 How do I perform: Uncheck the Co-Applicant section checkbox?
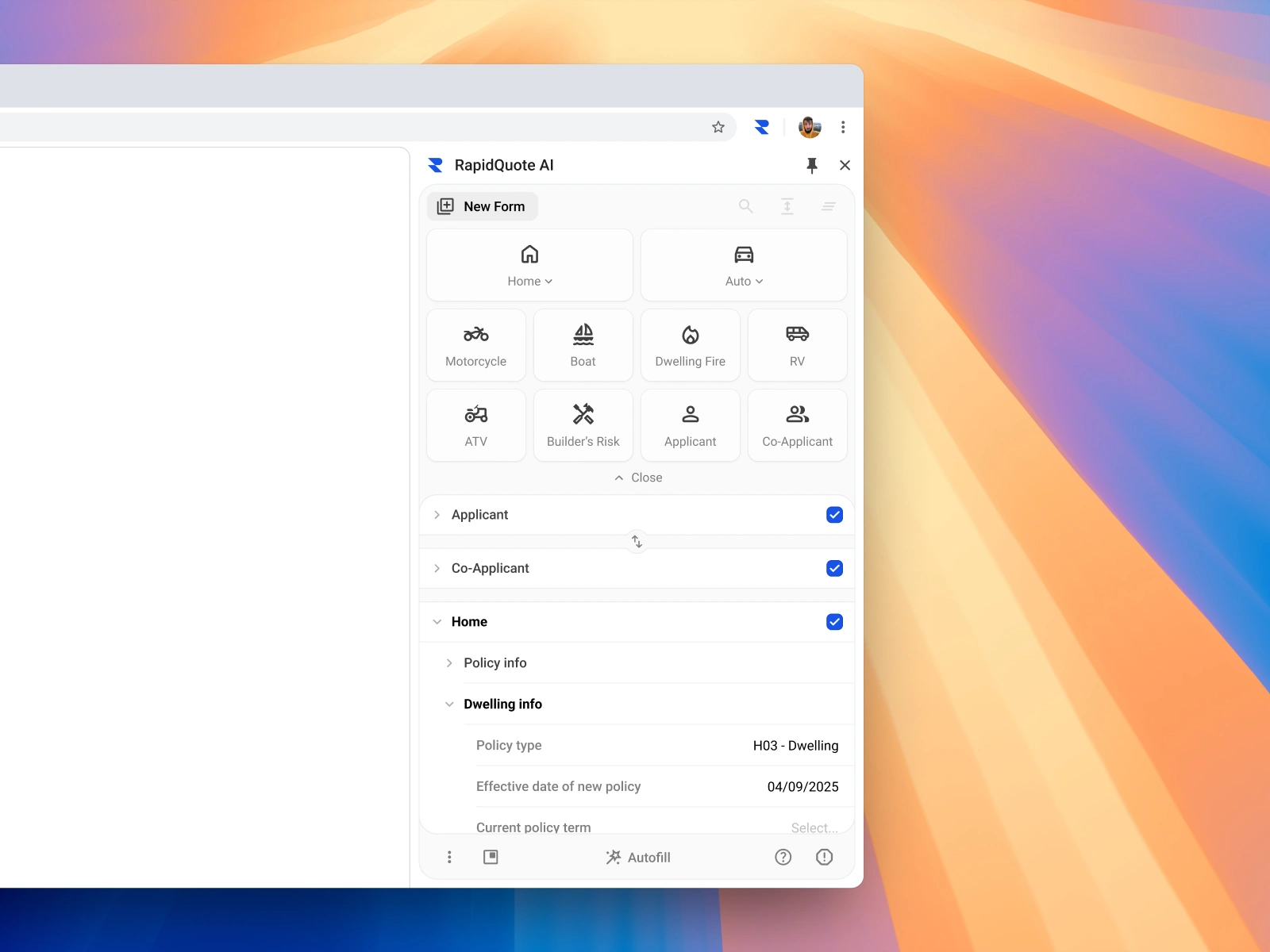(834, 568)
